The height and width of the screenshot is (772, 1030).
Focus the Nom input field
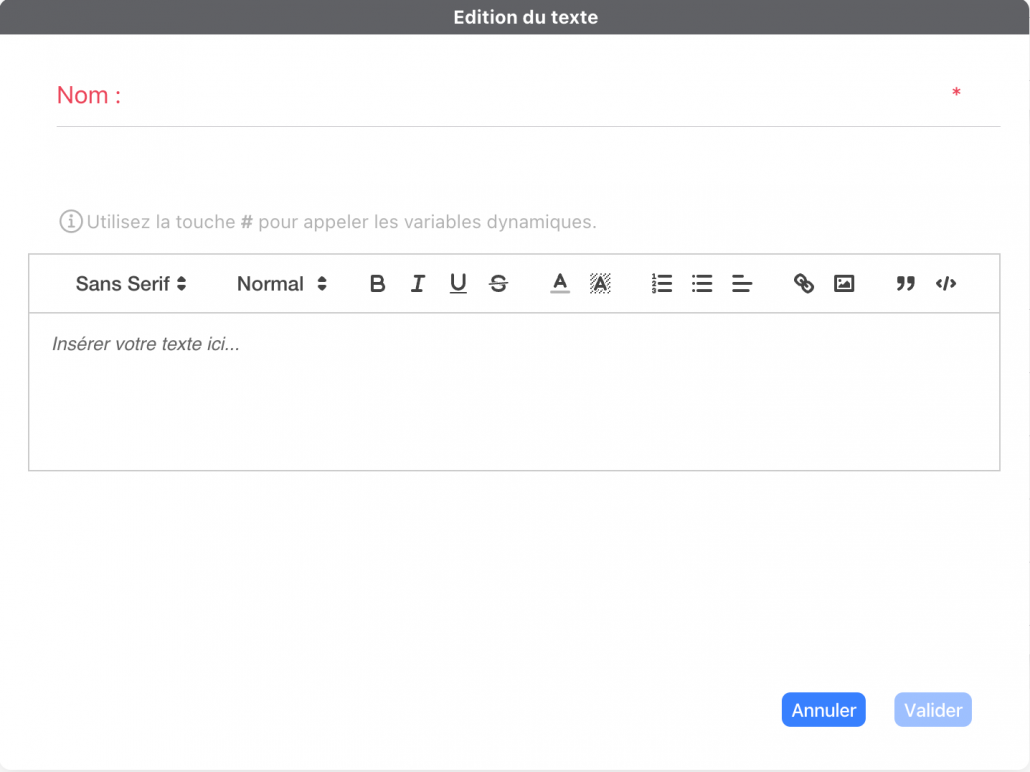click(x=530, y=96)
